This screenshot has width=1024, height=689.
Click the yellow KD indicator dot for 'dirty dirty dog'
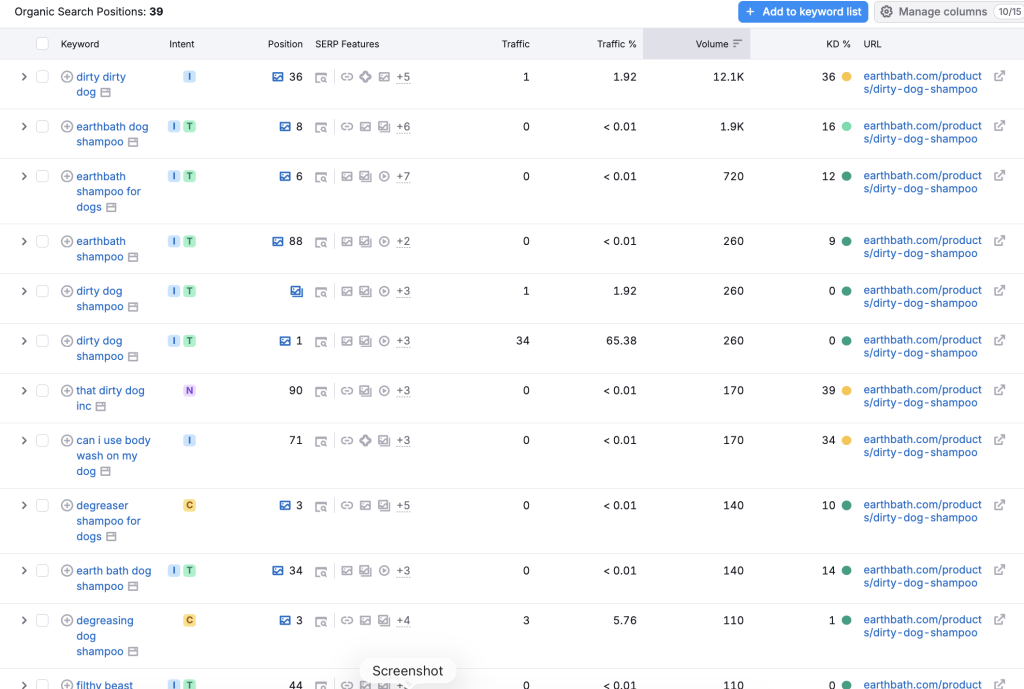pyautogui.click(x=846, y=77)
